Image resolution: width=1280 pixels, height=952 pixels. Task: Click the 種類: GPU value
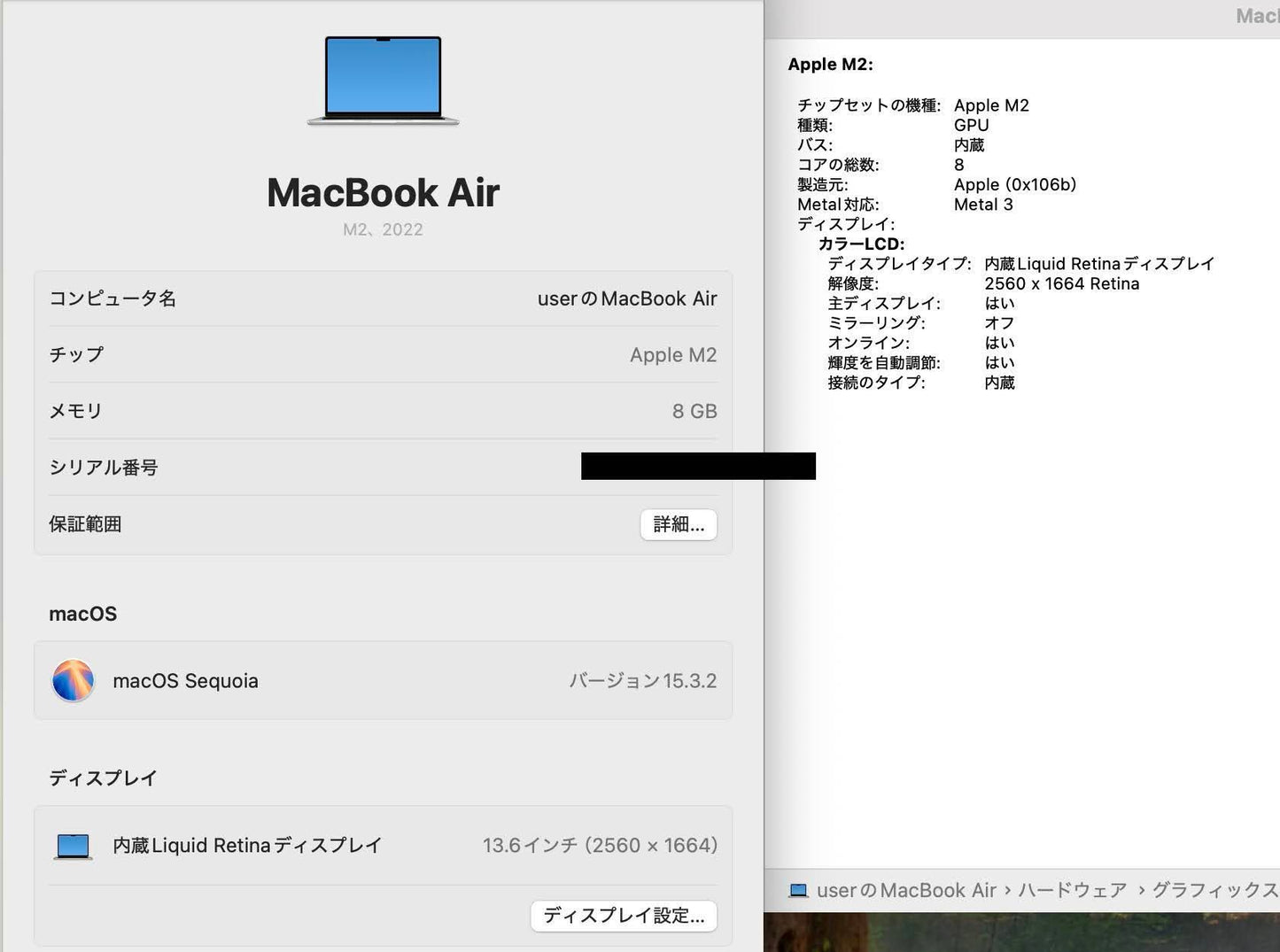[972, 126]
